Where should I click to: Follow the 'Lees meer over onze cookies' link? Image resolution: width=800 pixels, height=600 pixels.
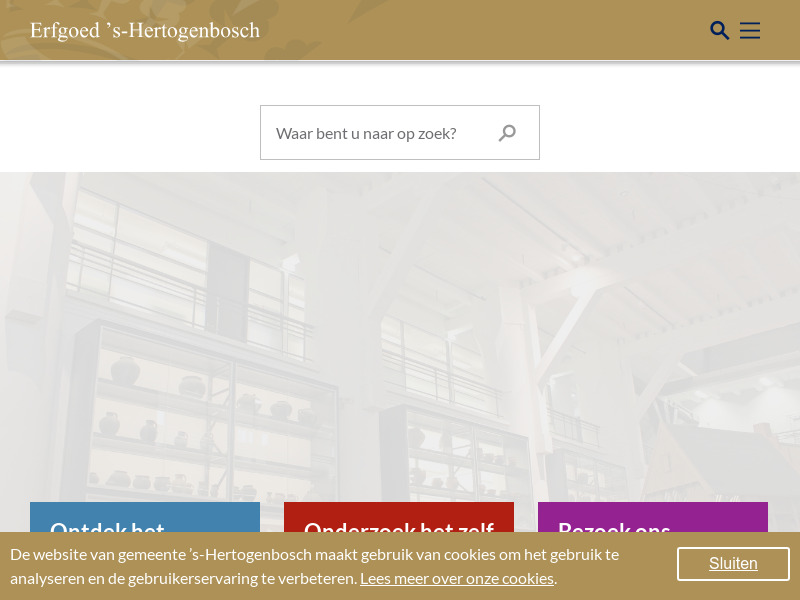click(456, 578)
